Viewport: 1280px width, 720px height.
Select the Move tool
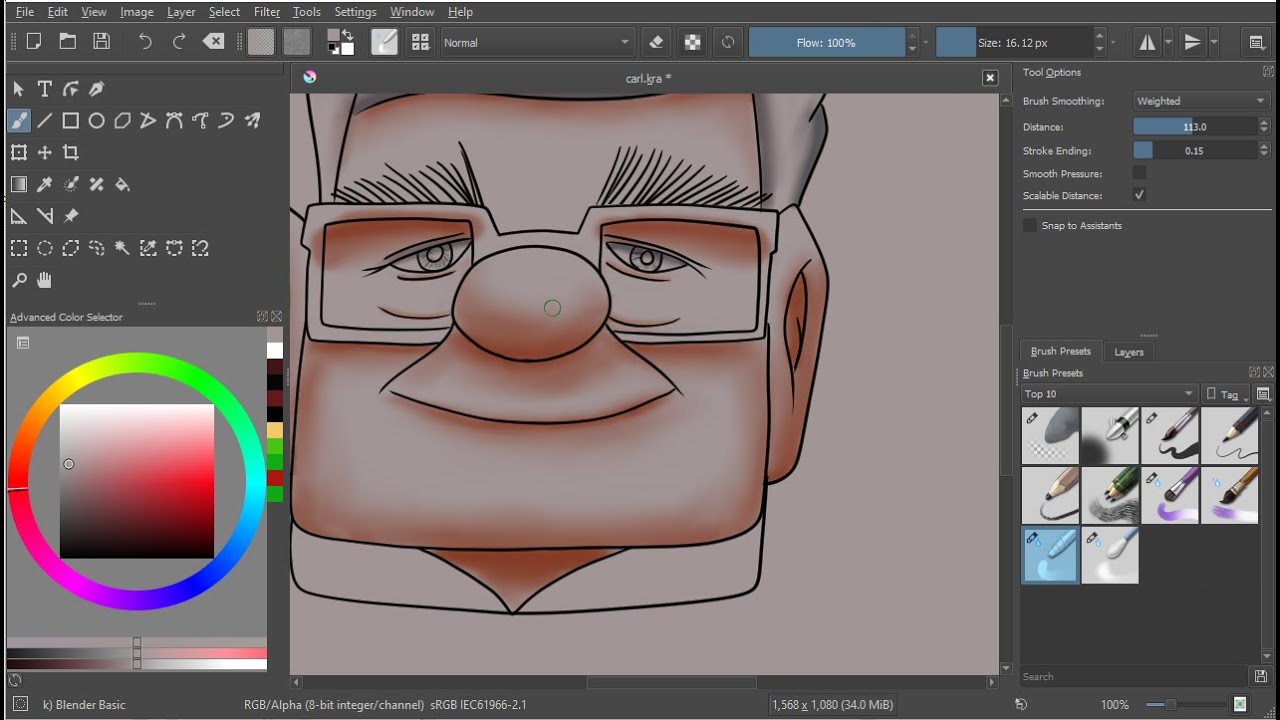pyautogui.click(x=45, y=152)
